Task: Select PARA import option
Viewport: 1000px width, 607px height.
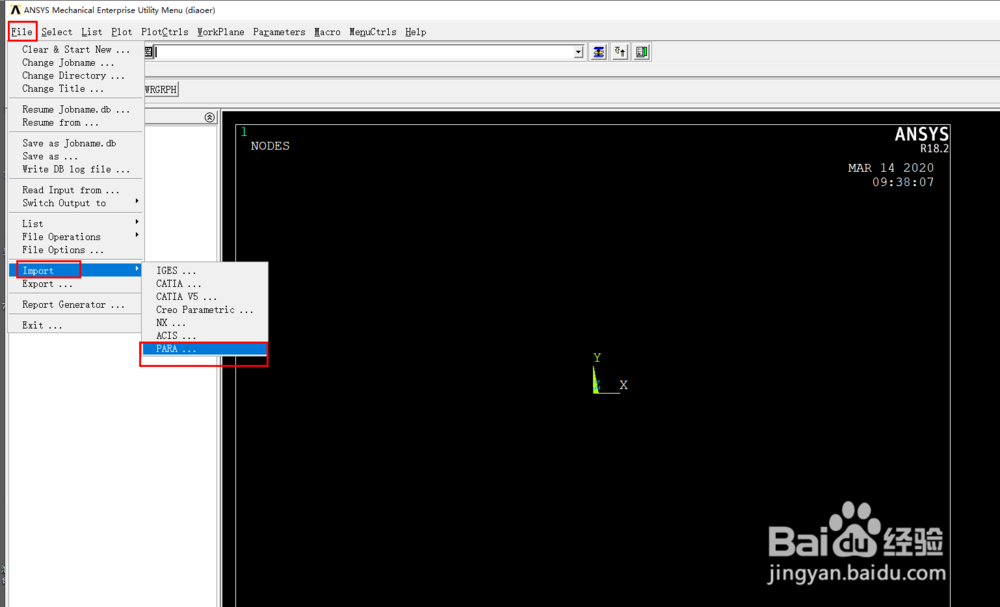Action: click(x=204, y=349)
